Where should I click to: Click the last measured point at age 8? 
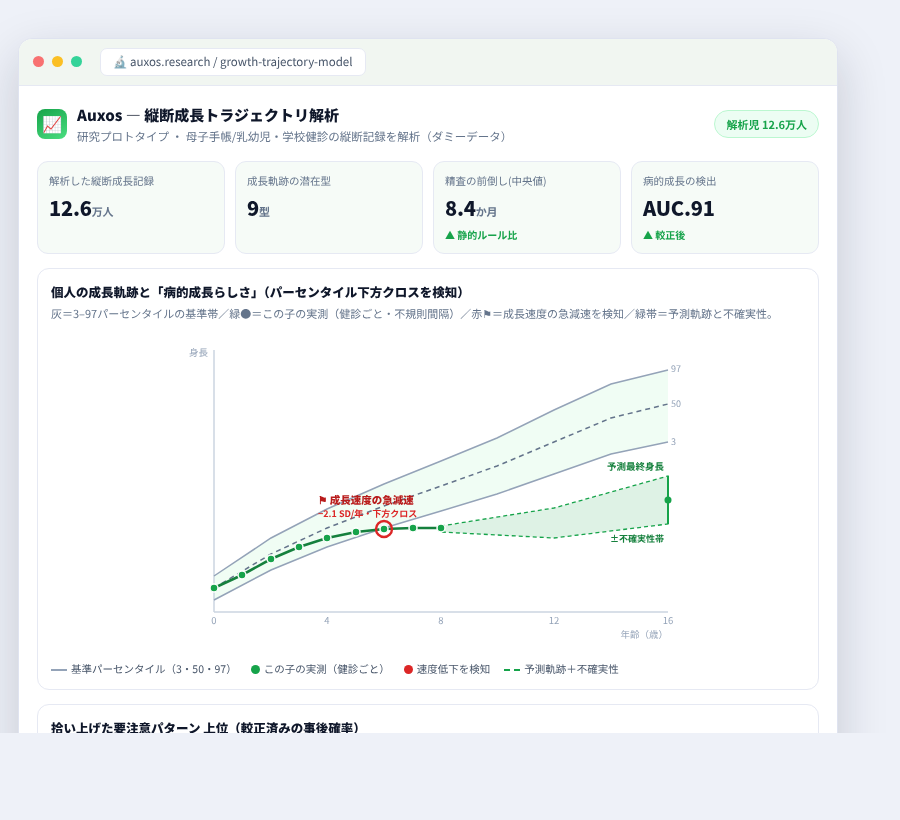point(441,528)
